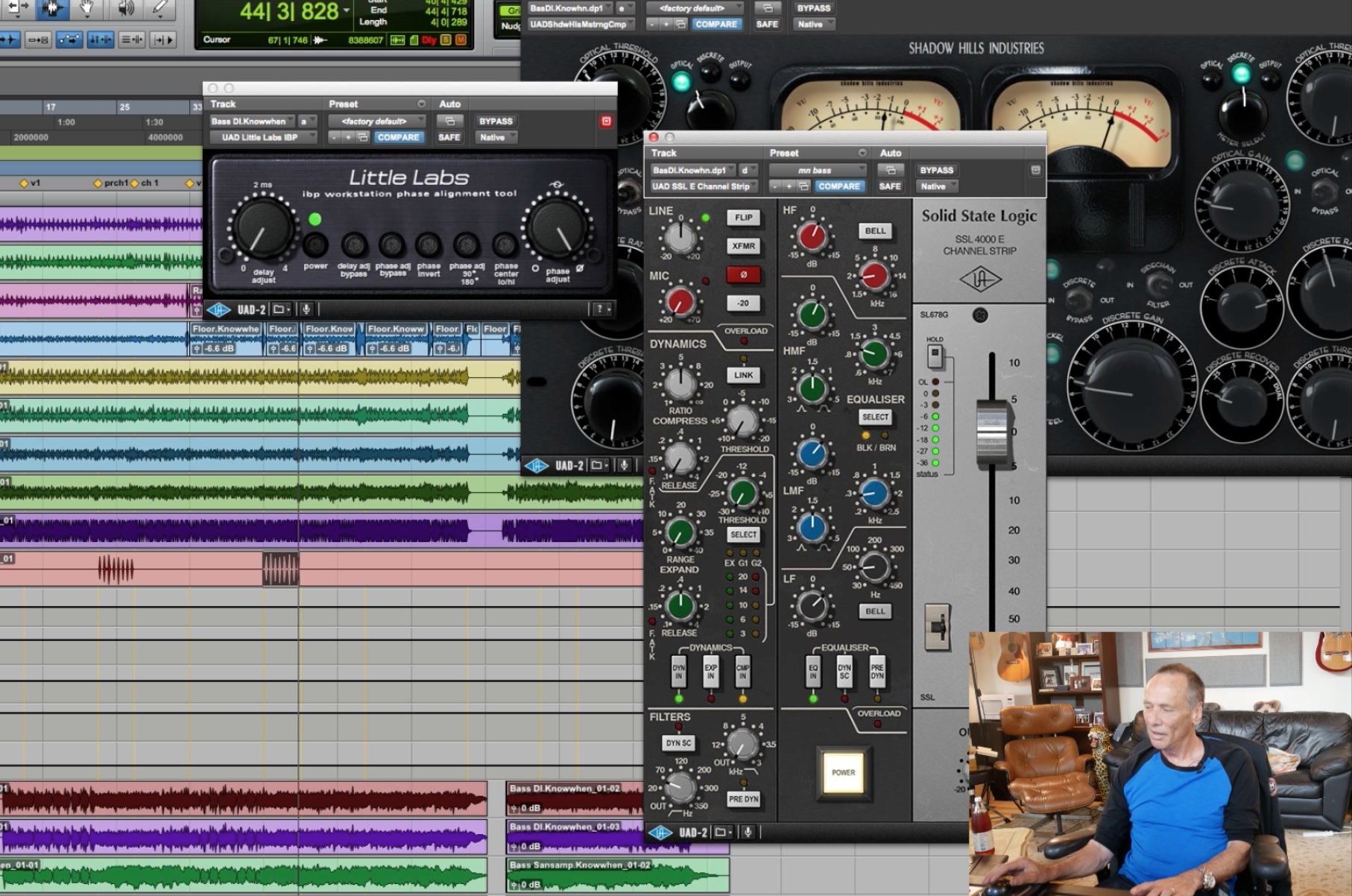Image resolution: width=1352 pixels, height=896 pixels.
Task: Click HF BELL button on SSL EQ
Action: 875,231
